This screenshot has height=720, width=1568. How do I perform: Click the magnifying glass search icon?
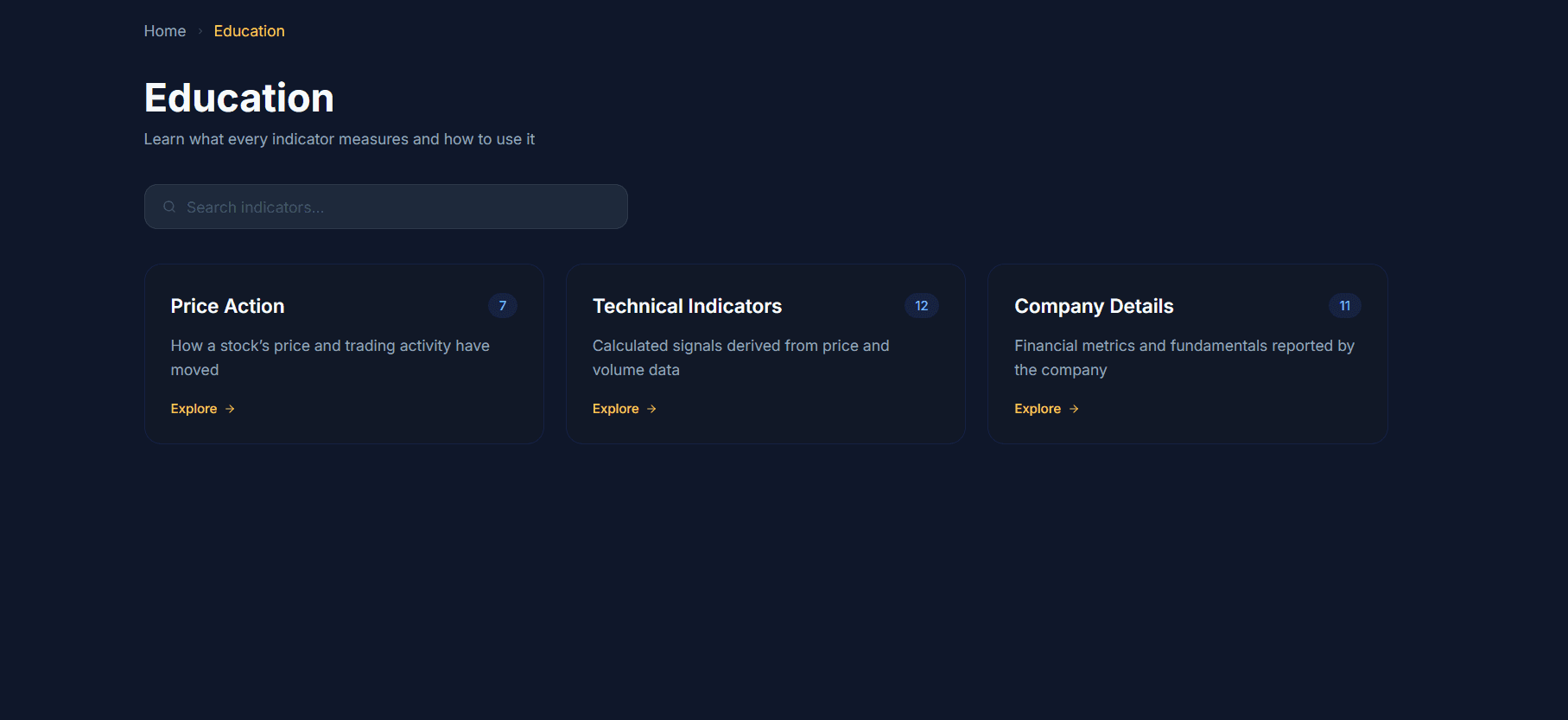pos(169,207)
